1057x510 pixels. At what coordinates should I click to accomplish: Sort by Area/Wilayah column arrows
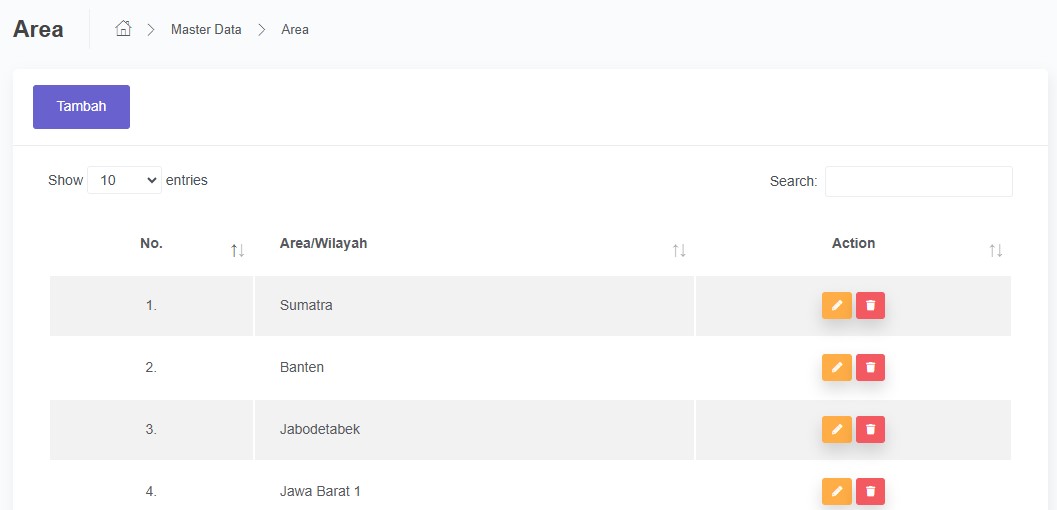[x=679, y=250]
